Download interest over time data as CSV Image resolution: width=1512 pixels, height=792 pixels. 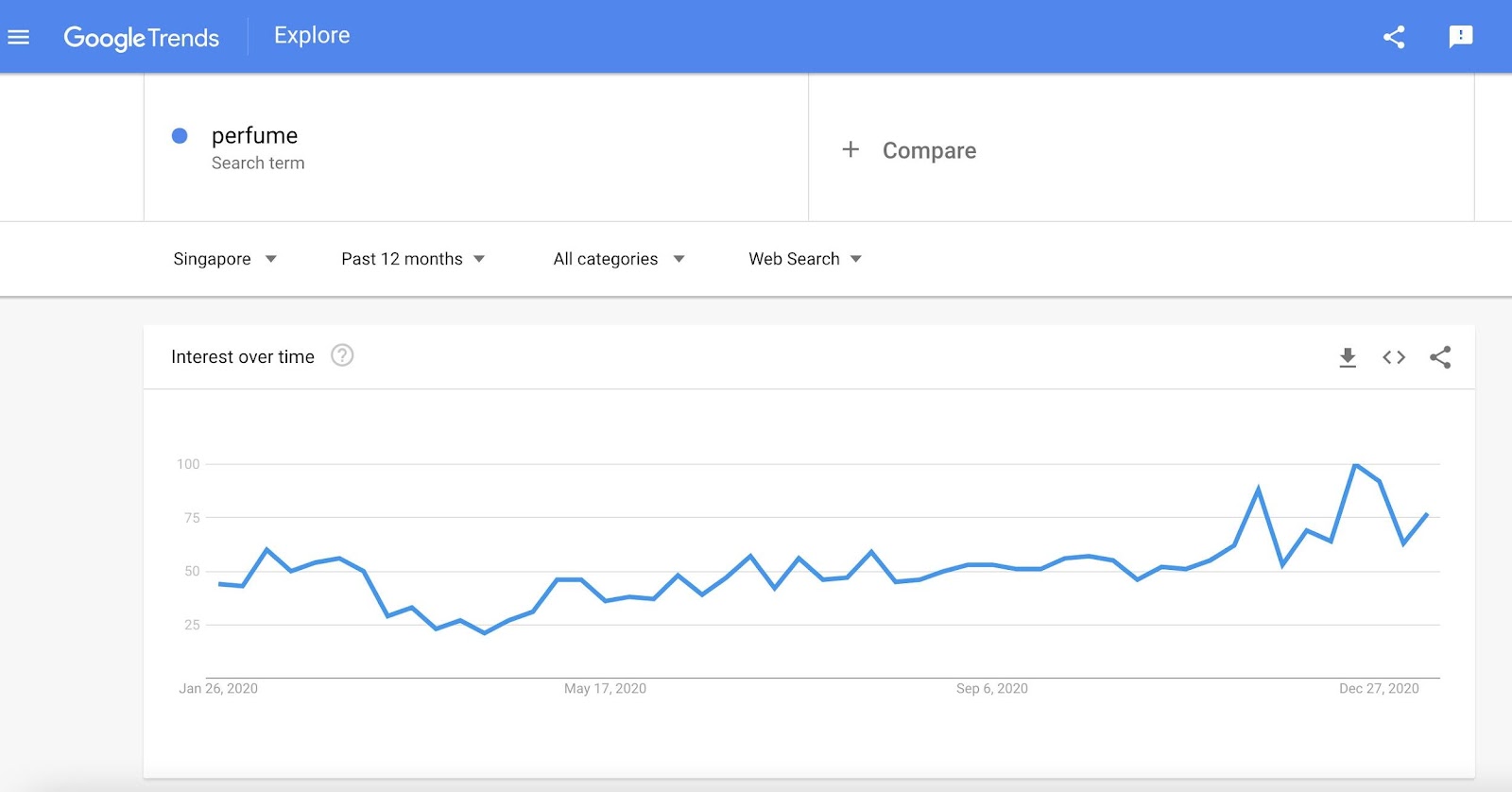click(x=1348, y=357)
